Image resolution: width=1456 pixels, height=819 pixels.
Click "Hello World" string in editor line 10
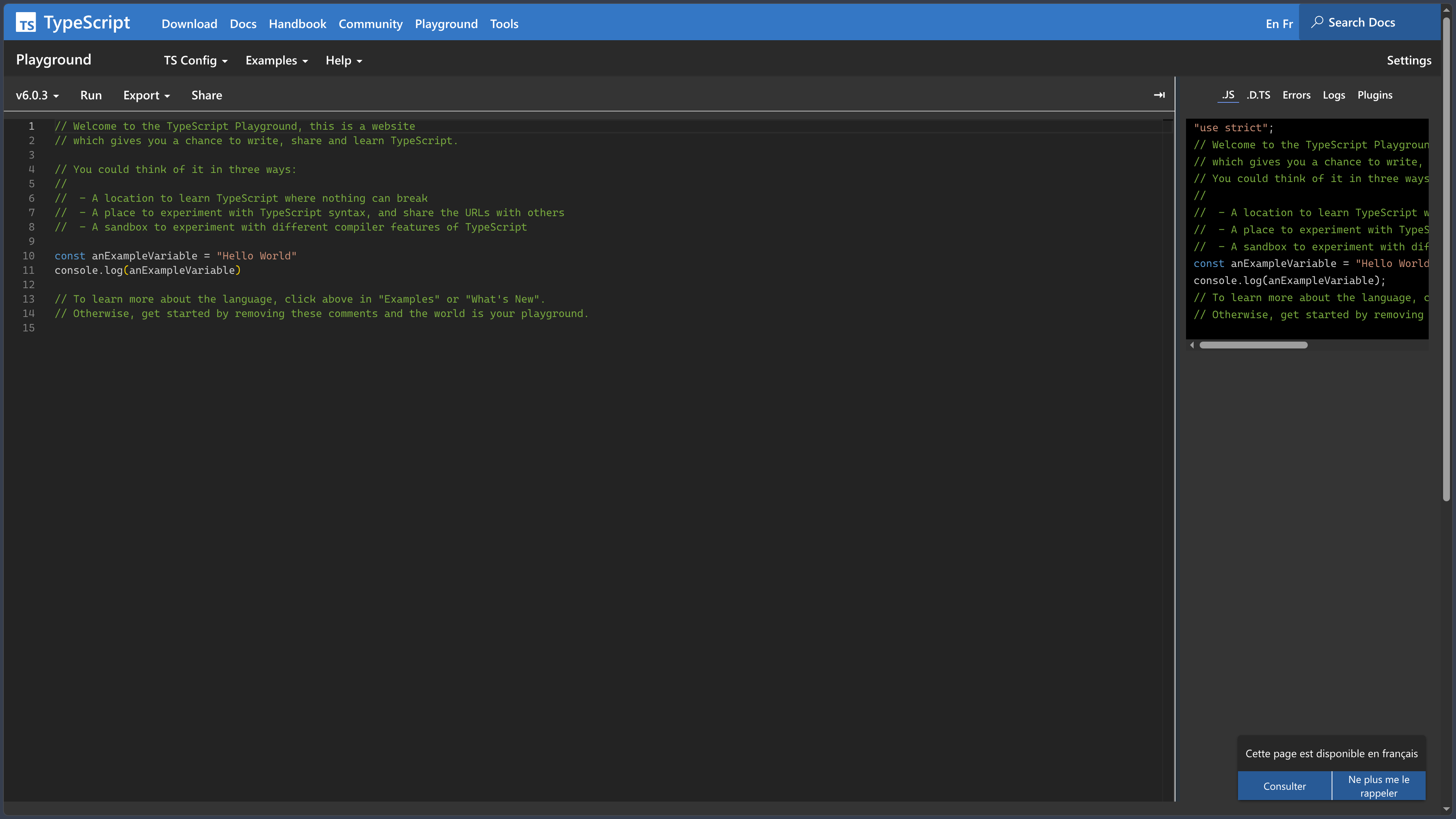click(256, 256)
